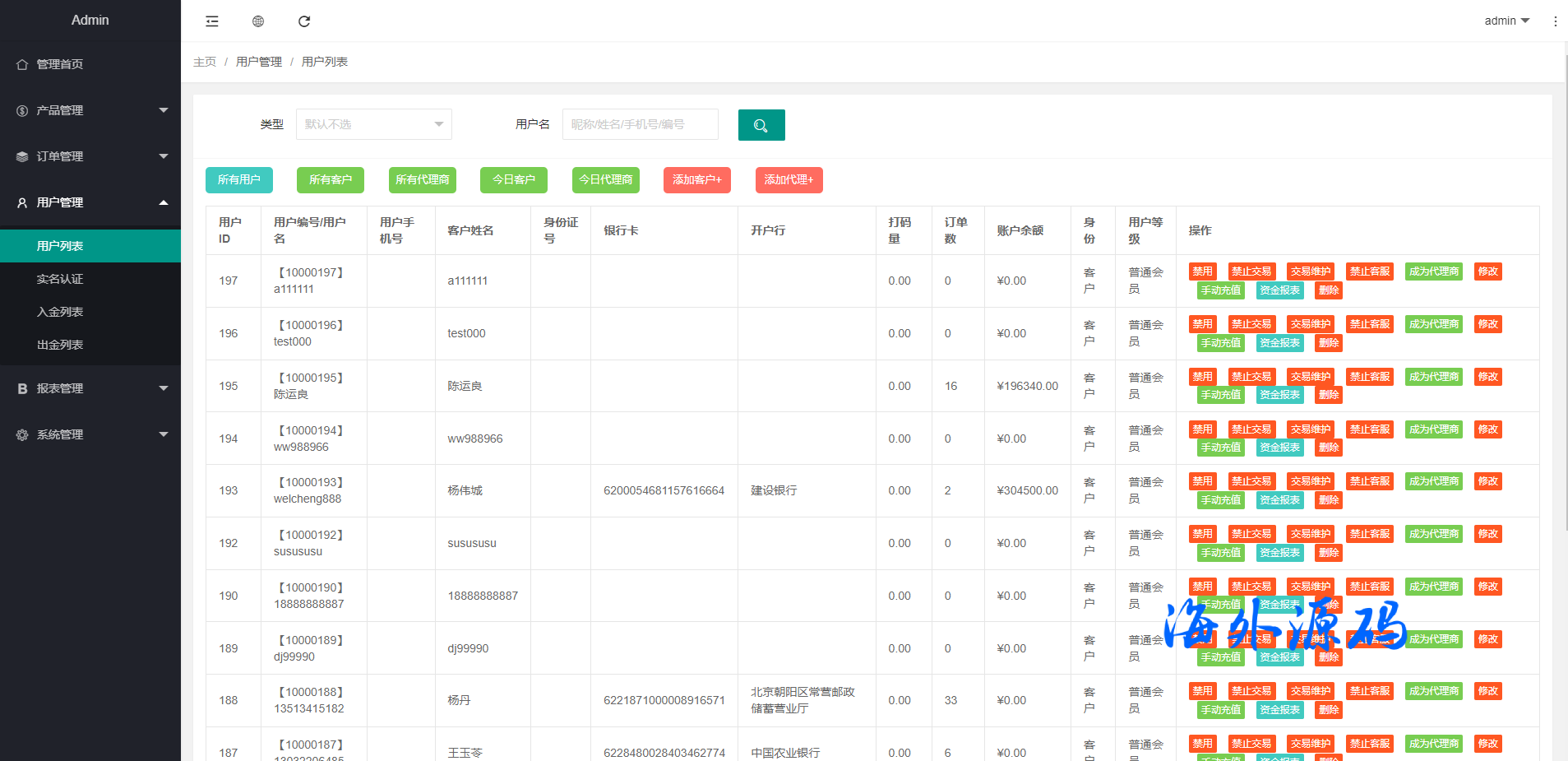Open the 类型 dropdown selector
Screen dimensions: 1568x761
click(x=373, y=124)
